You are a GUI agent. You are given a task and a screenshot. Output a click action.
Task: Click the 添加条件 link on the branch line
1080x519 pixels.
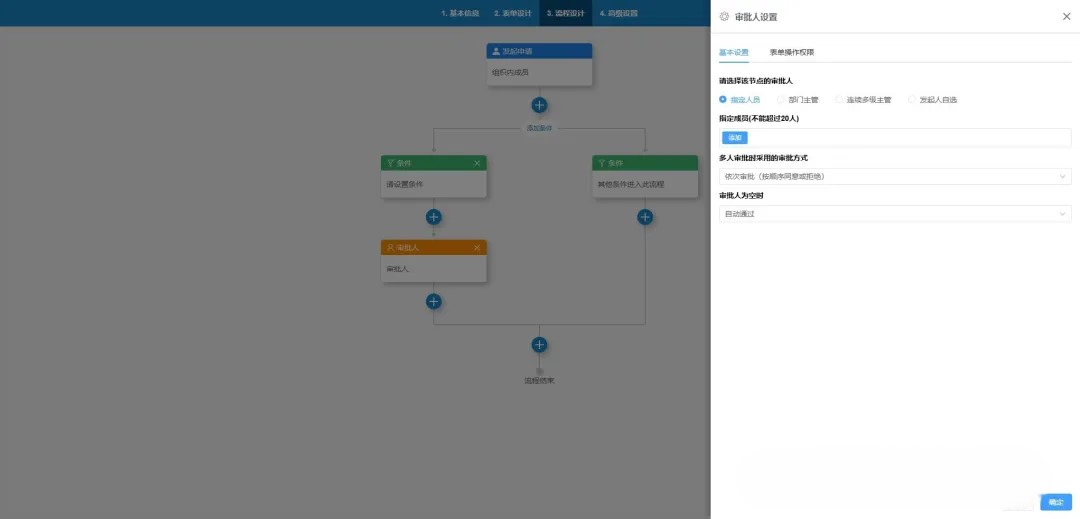pyautogui.click(x=539, y=128)
